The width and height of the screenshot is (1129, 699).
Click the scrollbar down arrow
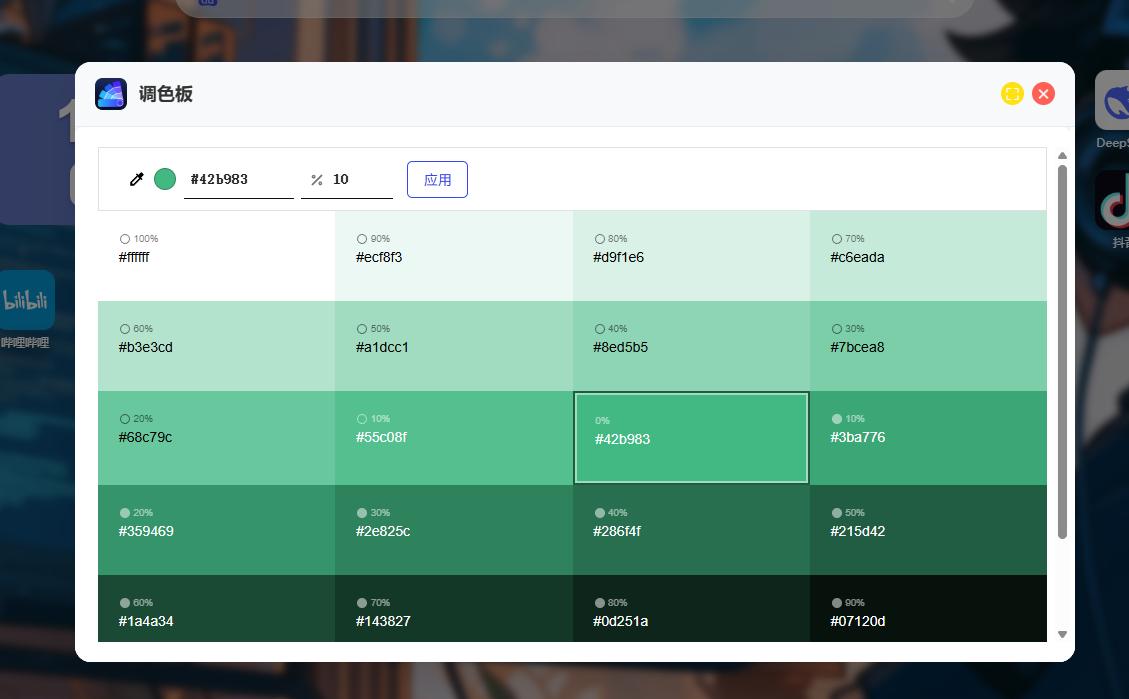1062,634
